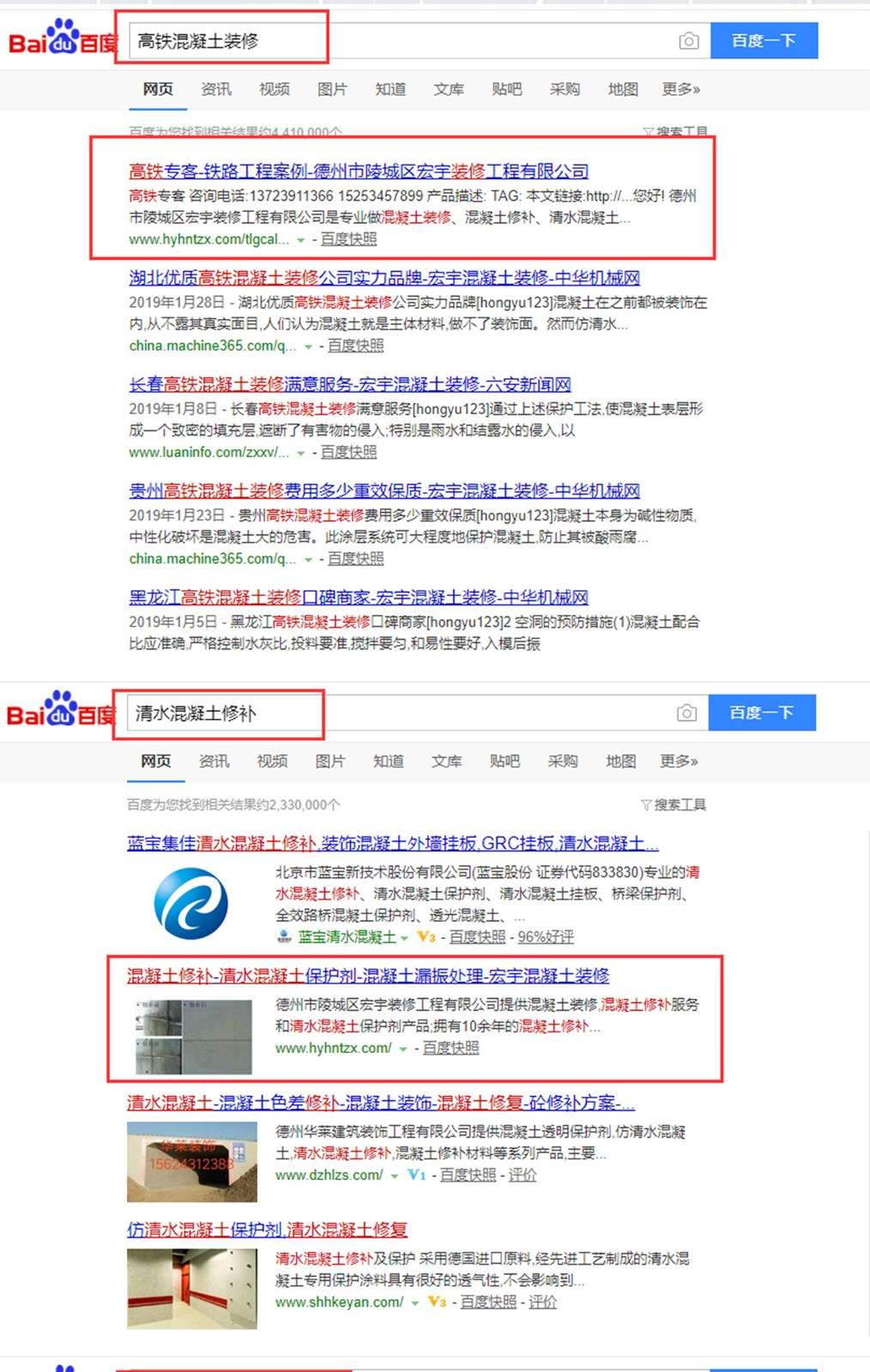Expand dropdown arrow after www.hyhntzx.com/tlgcal
The height and width of the screenshot is (1372, 870).
click(301, 240)
